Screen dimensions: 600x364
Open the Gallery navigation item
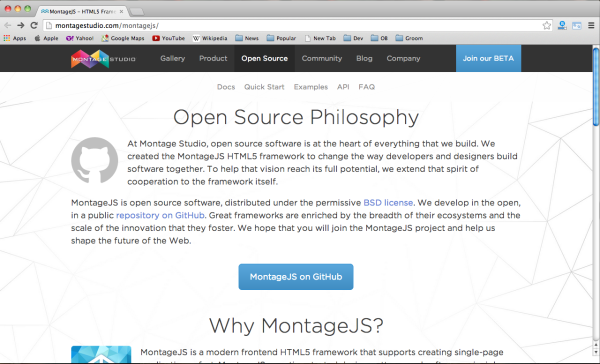click(x=173, y=58)
